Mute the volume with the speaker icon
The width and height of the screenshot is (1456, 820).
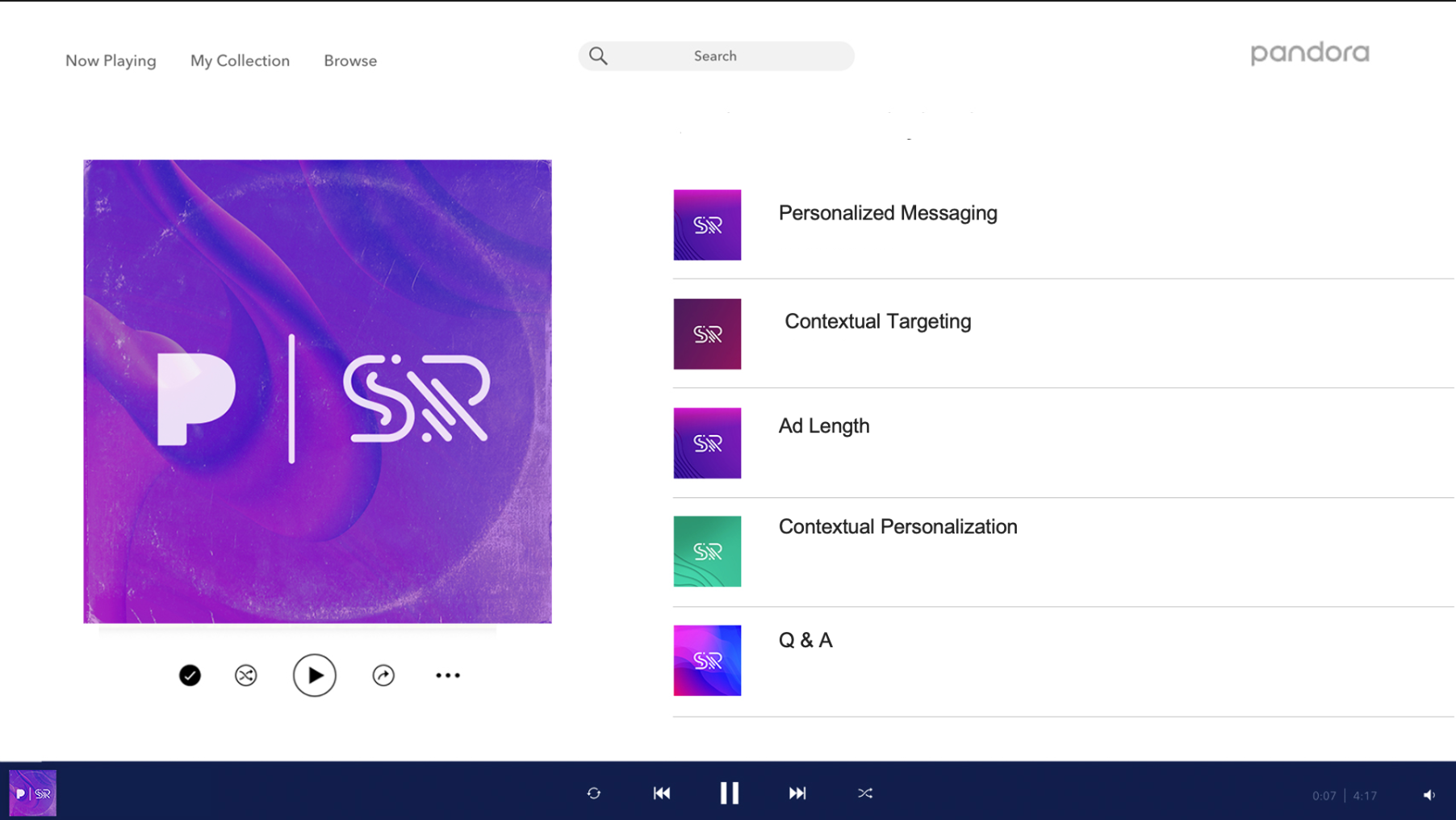pos(1429,795)
